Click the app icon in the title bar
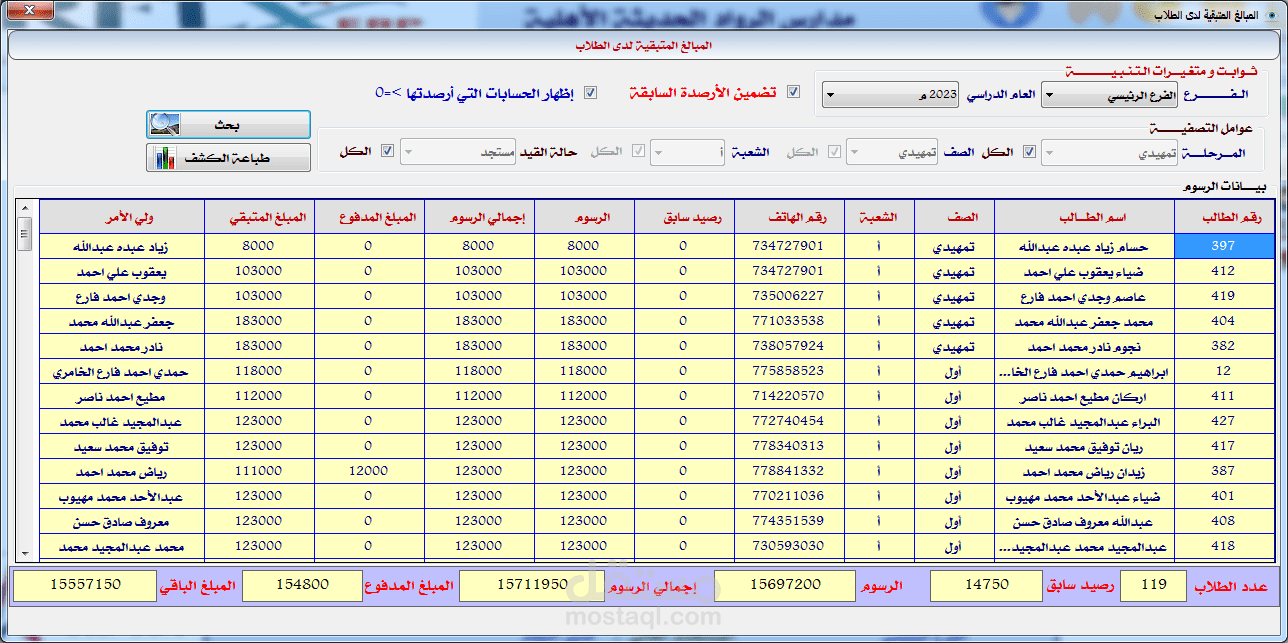This screenshot has height=643, width=1288. (1274, 15)
